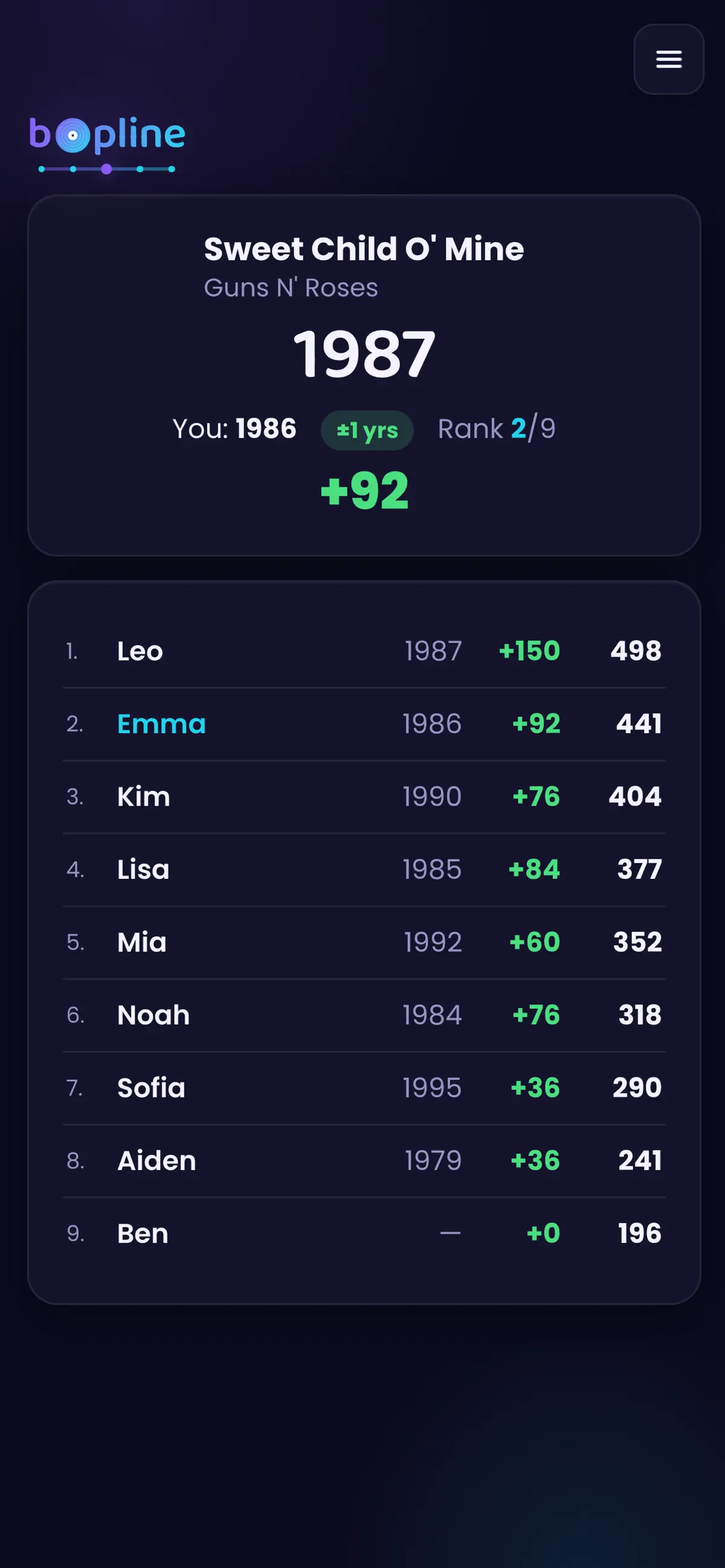Tap the You: 1986 guess label
Viewport: 725px width, 1568px height.
pos(234,428)
